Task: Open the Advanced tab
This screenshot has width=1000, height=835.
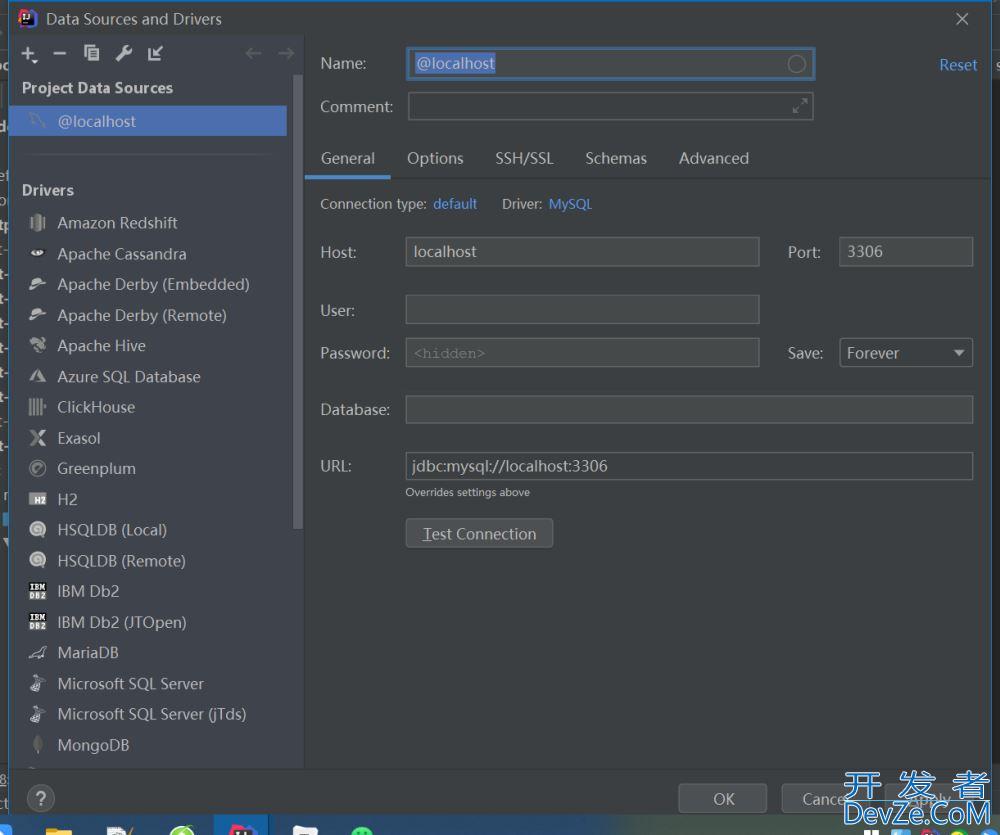Action: point(714,158)
